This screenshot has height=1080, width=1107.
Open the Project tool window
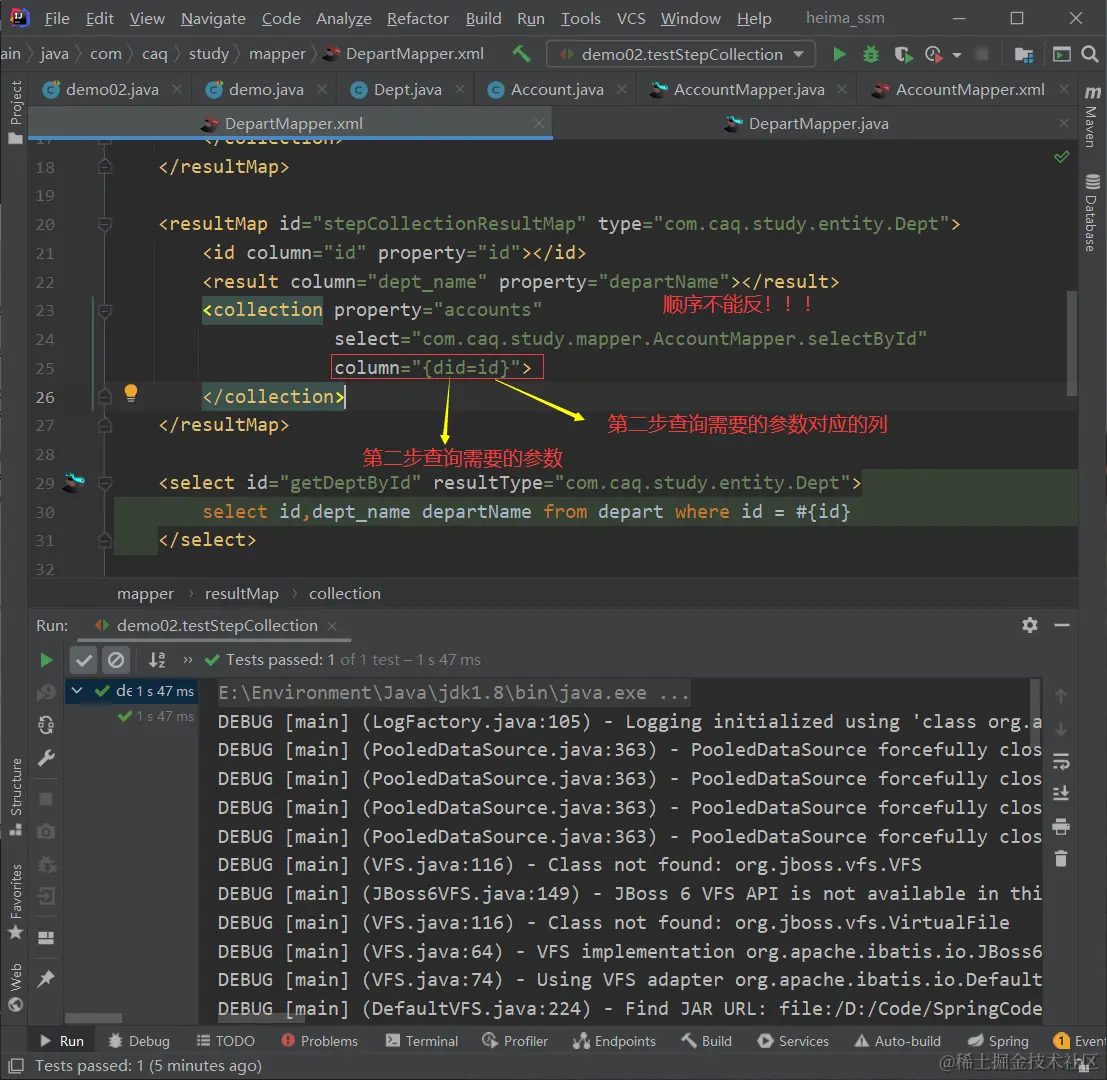(16, 112)
